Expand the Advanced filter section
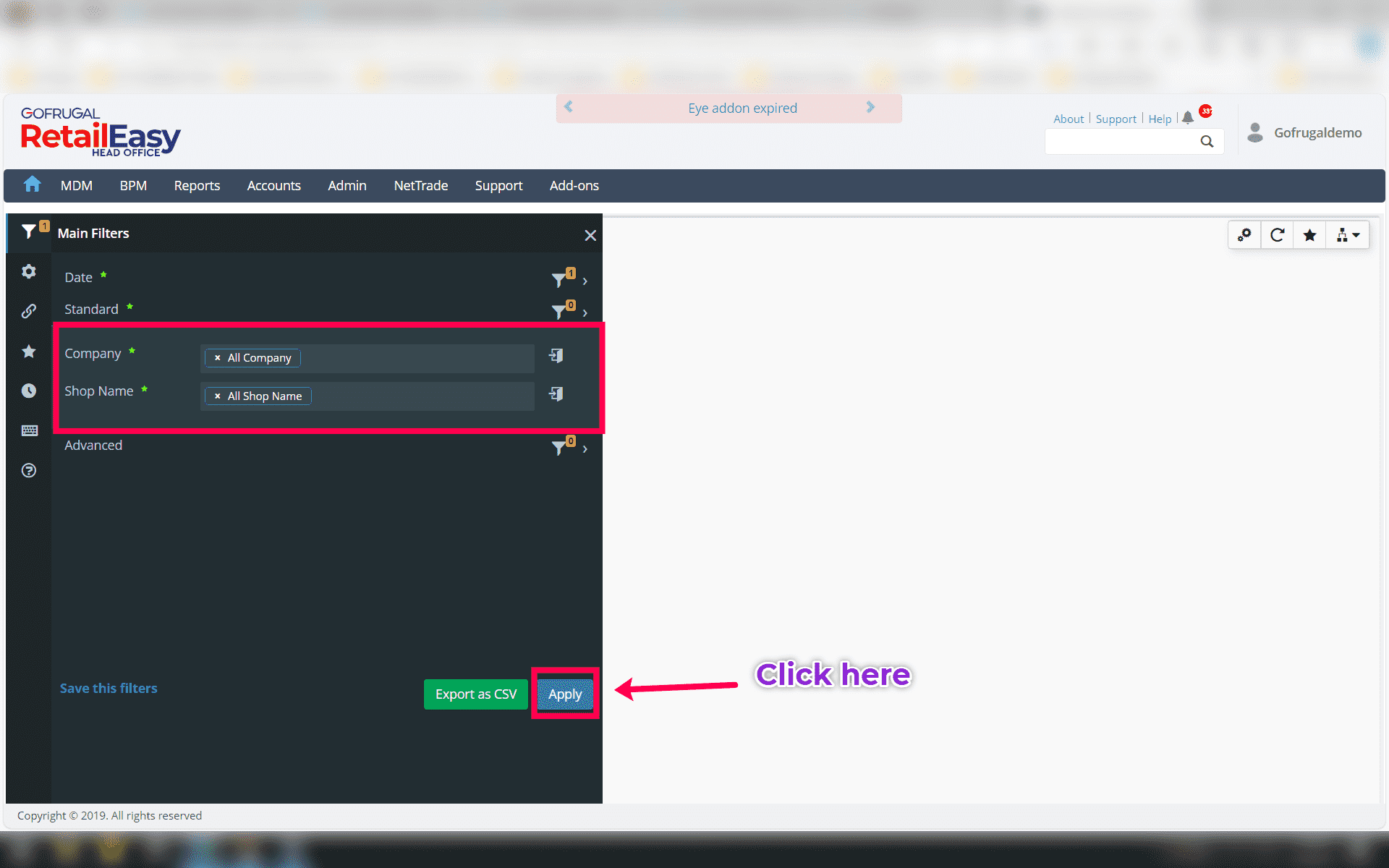Viewport: 1389px width, 868px height. tap(585, 448)
